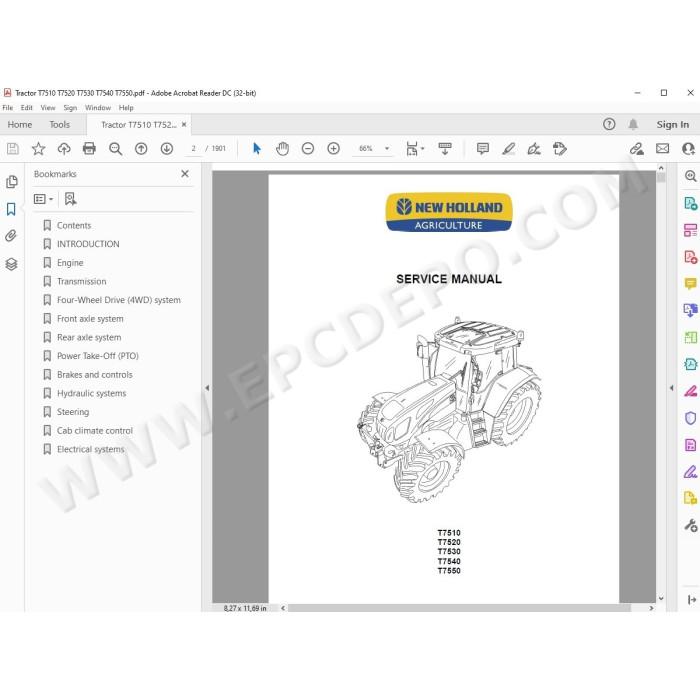Click the page number input field
This screenshot has height=700, width=700.
[194, 149]
